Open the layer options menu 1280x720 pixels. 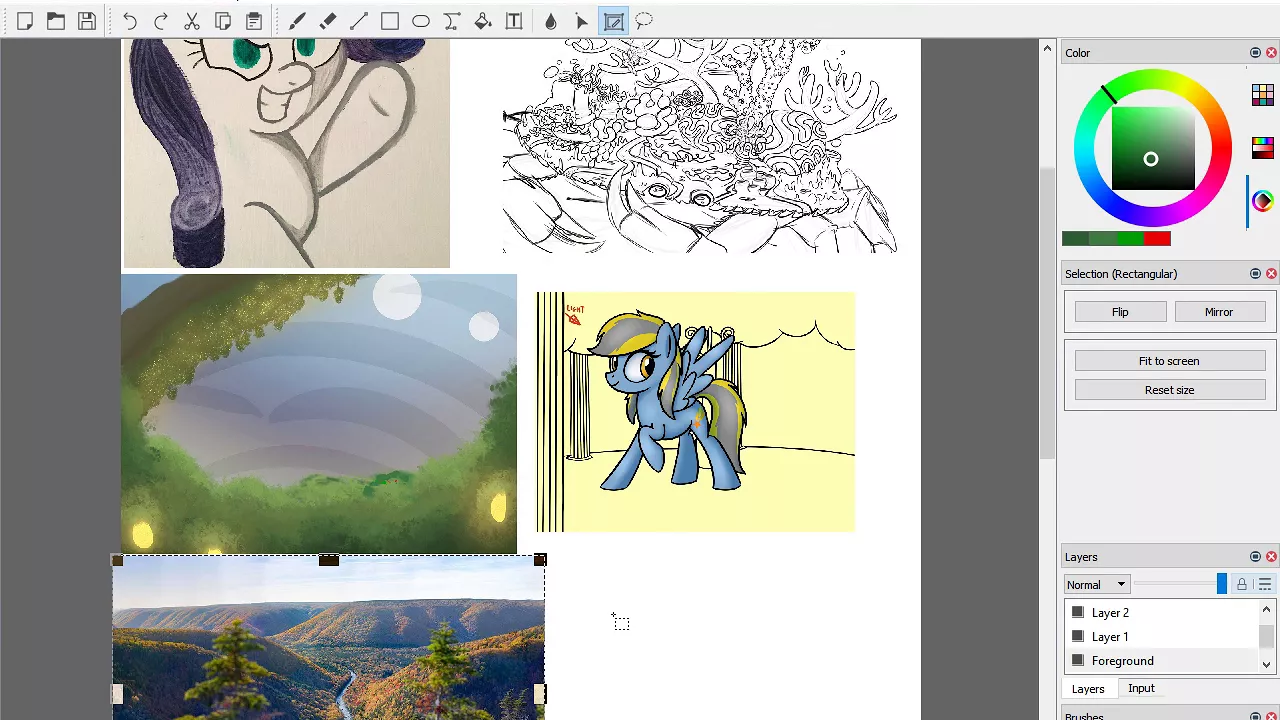(1265, 584)
